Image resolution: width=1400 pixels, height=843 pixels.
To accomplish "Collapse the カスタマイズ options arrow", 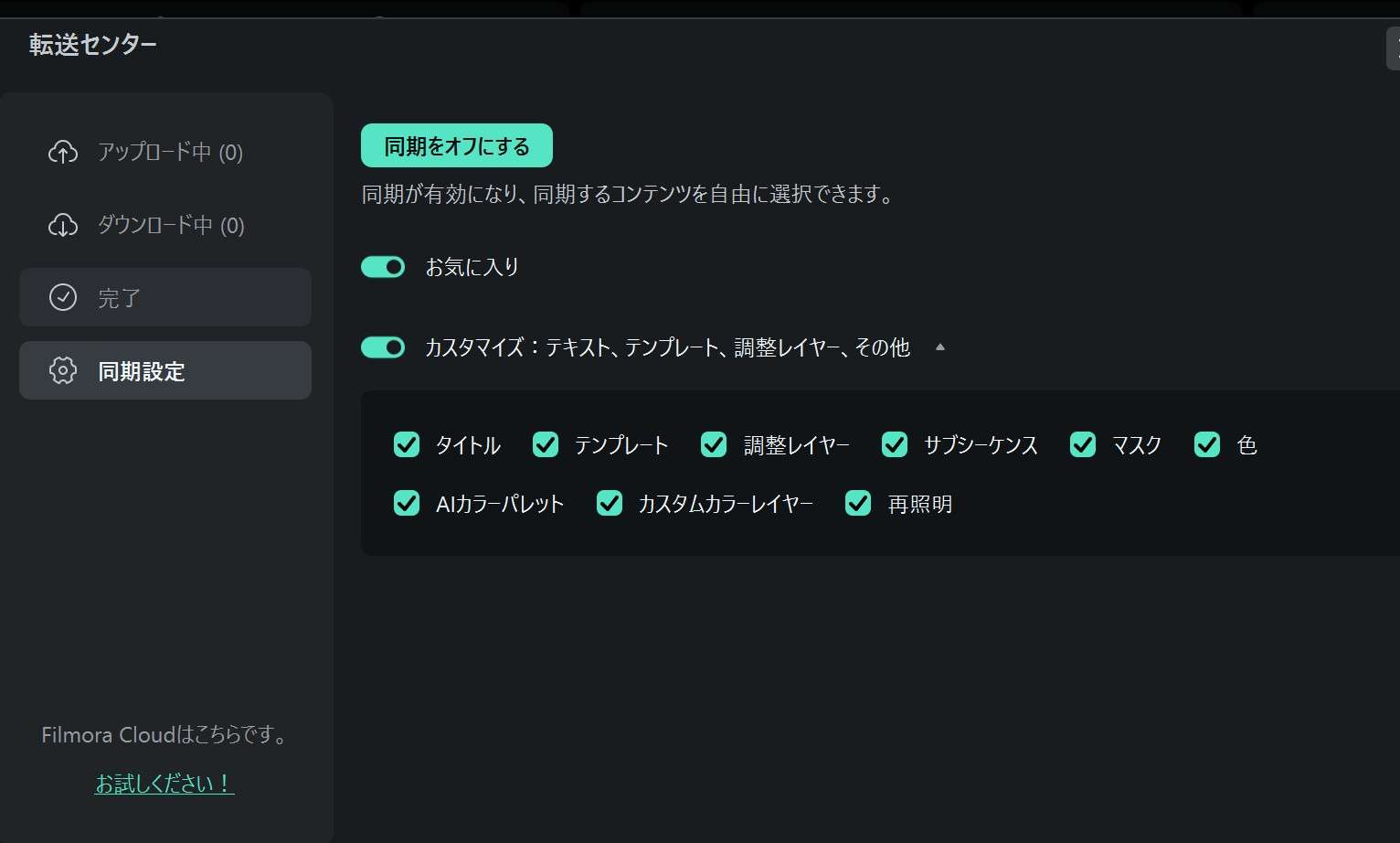I will coord(939,347).
